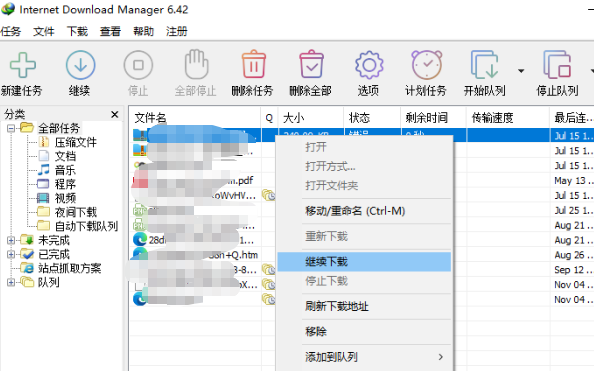The image size is (594, 371).
Task: Choose 刷新下载地址 in context menu
Action: tap(364, 306)
